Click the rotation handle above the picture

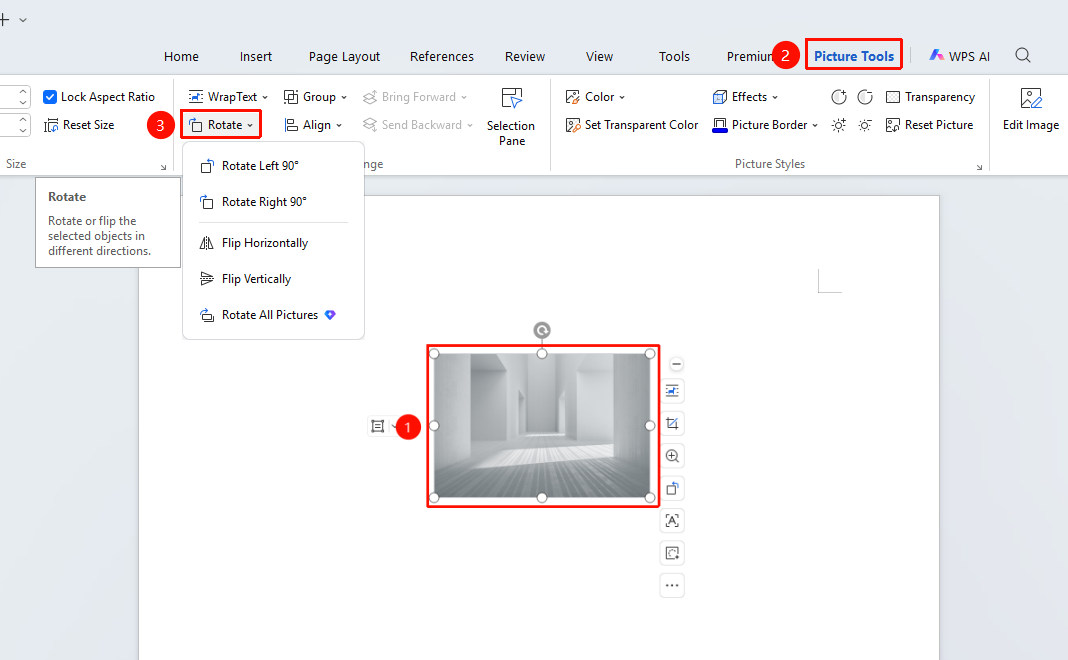[x=541, y=330]
